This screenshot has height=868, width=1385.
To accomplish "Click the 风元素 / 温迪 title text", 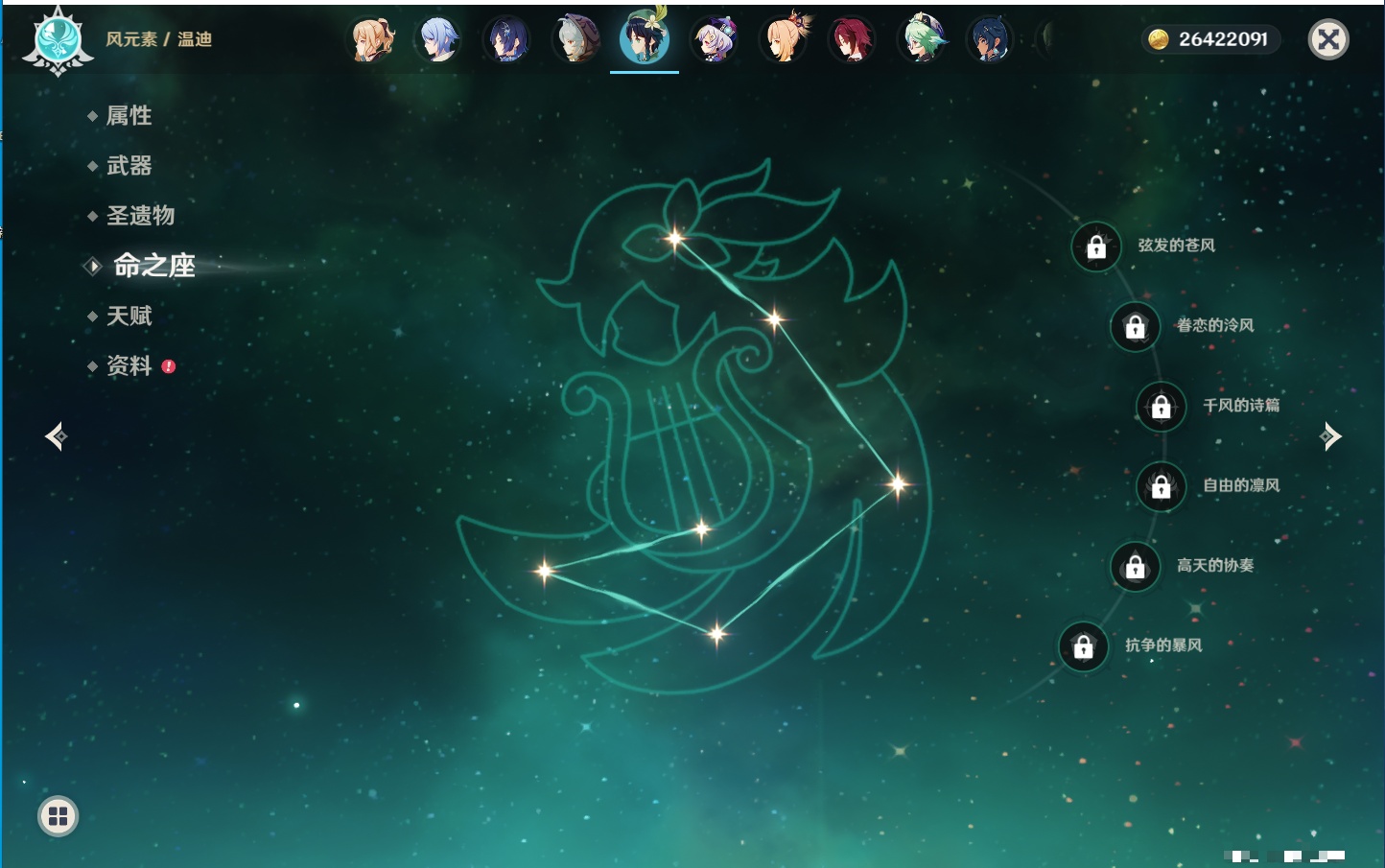I will 159,39.
